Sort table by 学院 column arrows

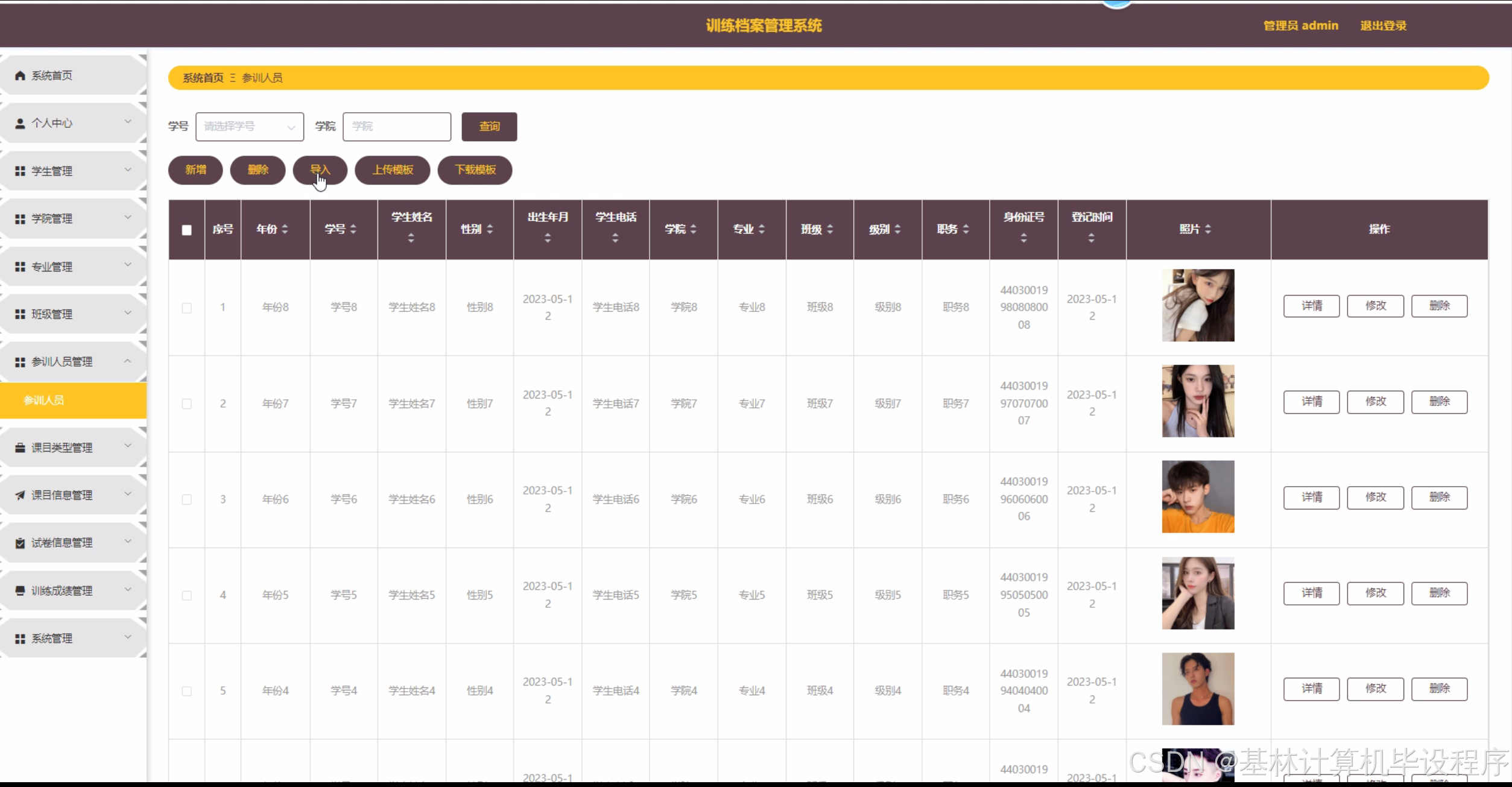(x=694, y=229)
